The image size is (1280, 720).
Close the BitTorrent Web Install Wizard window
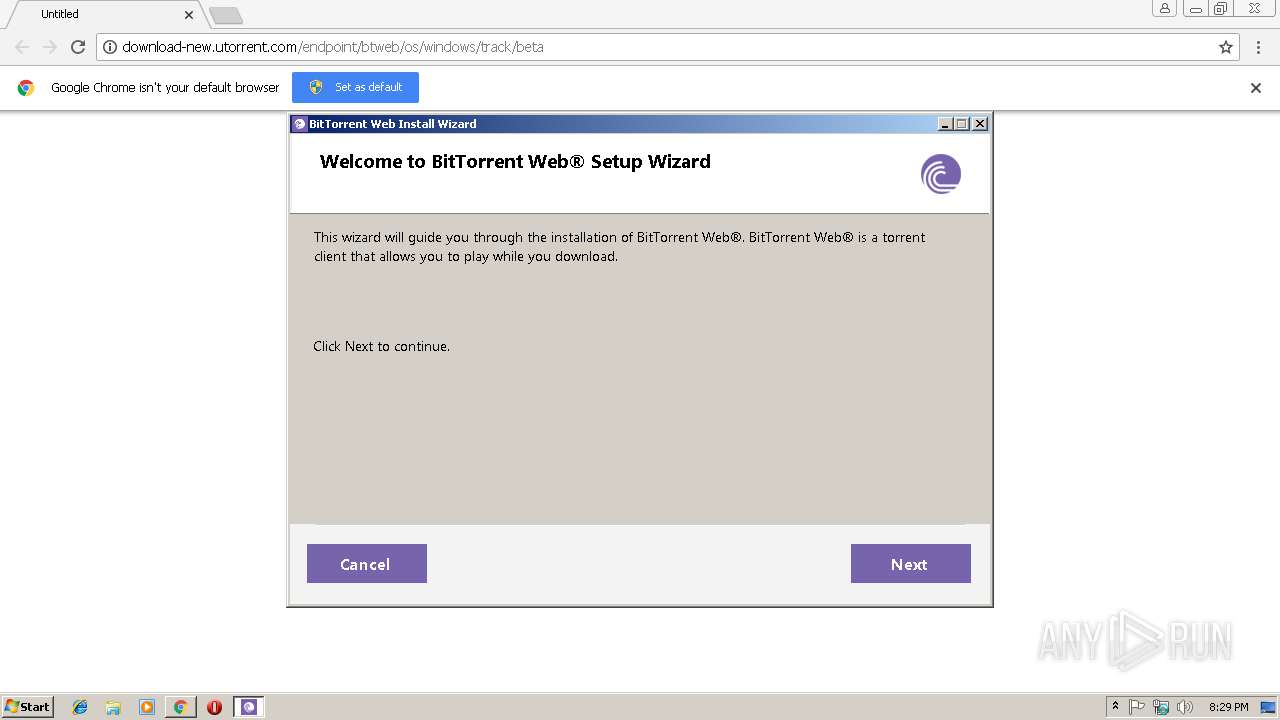tap(980, 124)
